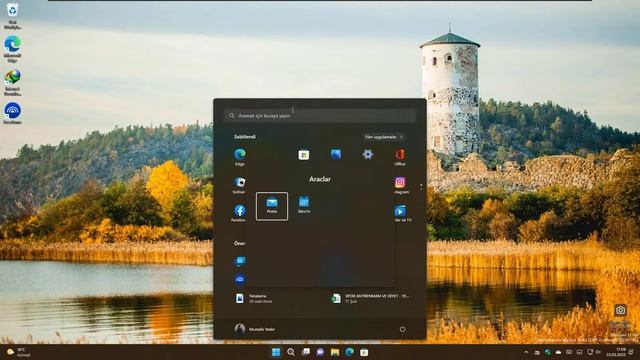This screenshot has height=360, width=640.
Task: Show hidden system tray icons chevron
Action: (526, 352)
